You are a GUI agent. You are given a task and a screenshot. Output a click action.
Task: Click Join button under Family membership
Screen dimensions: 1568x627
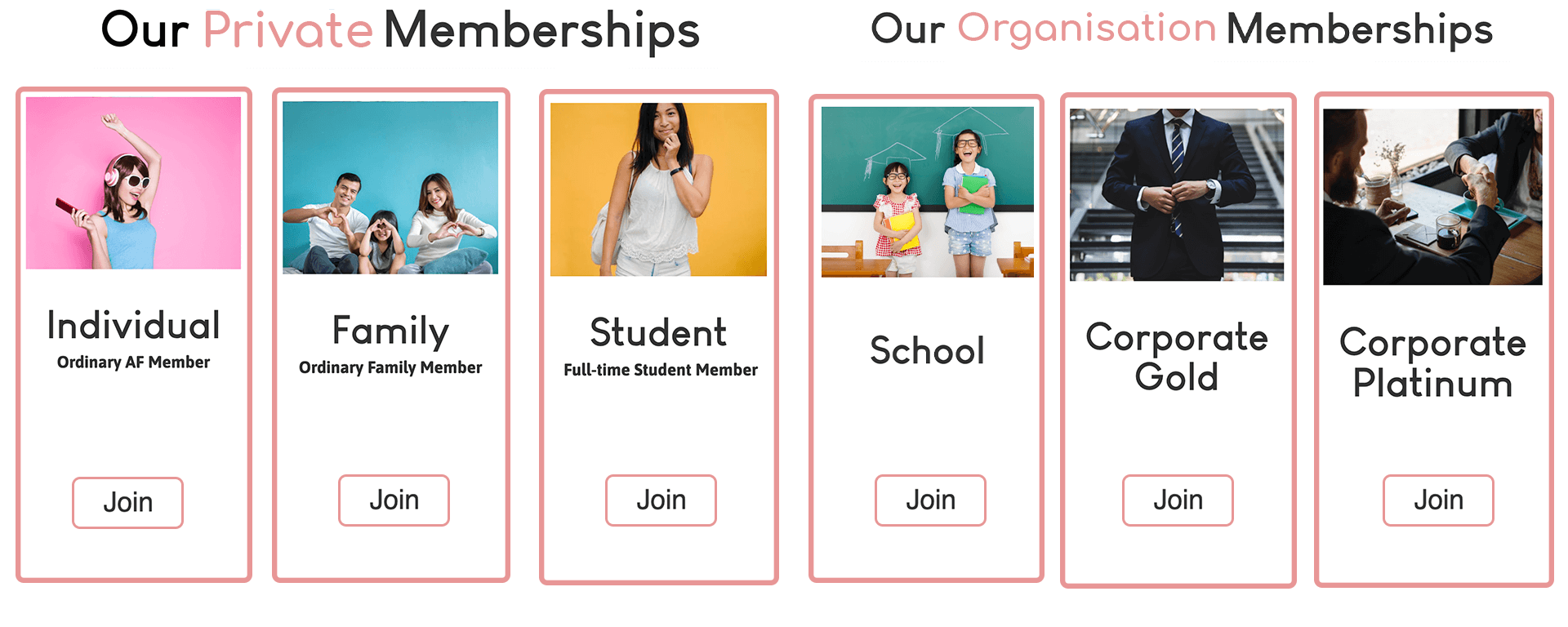pos(394,500)
